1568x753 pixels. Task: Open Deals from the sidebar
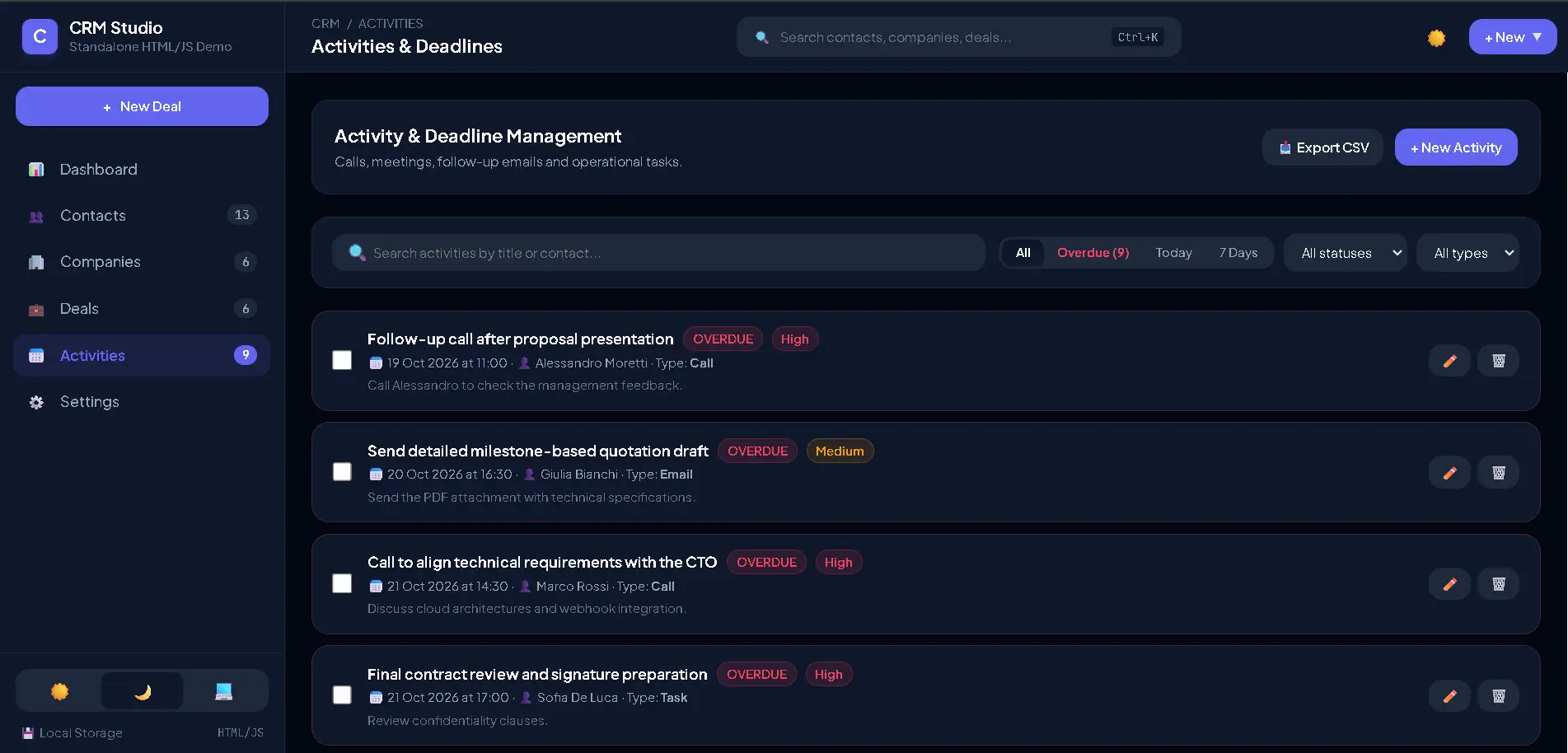pyautogui.click(x=142, y=309)
